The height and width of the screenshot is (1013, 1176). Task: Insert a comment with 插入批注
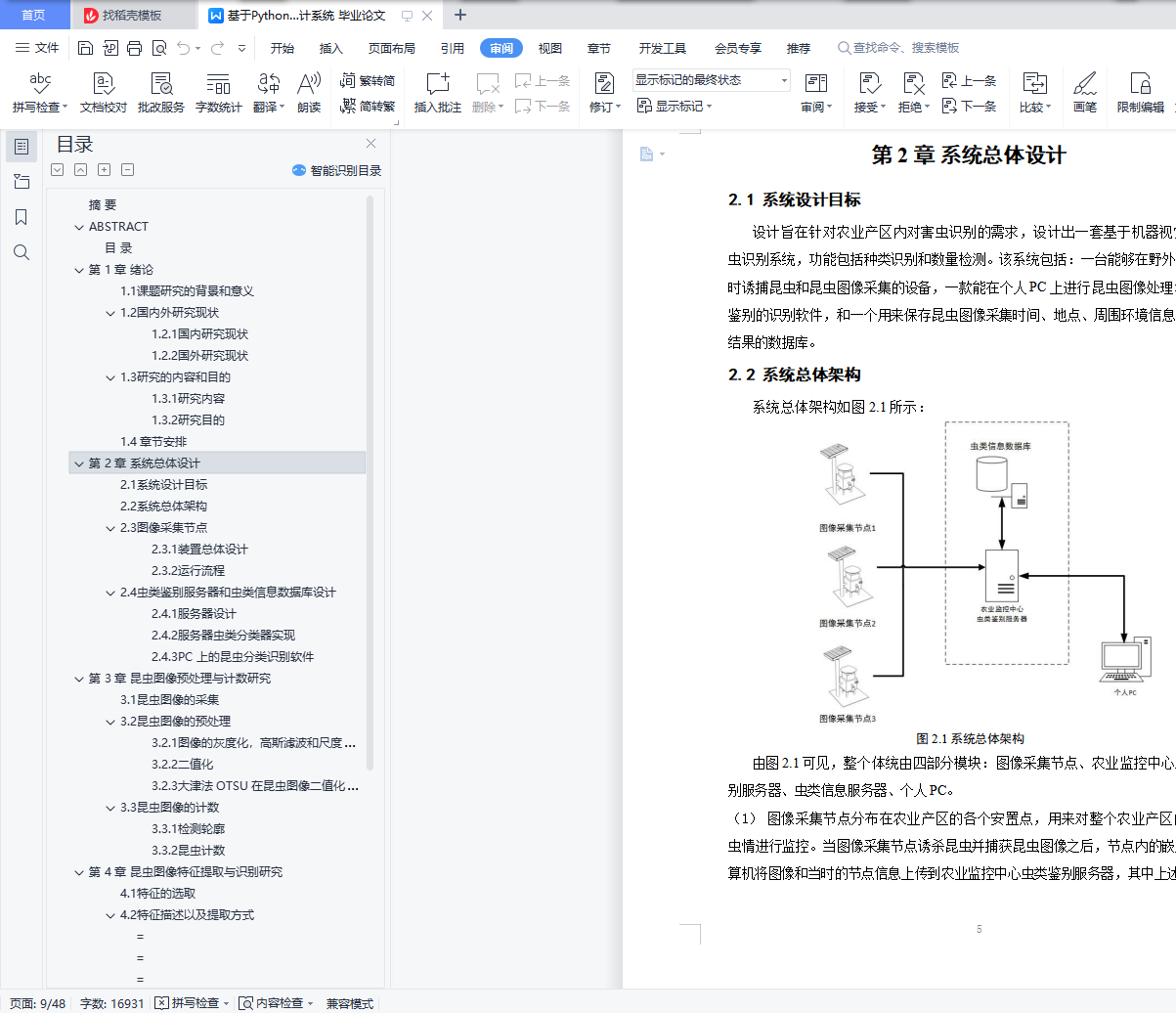pyautogui.click(x=437, y=93)
